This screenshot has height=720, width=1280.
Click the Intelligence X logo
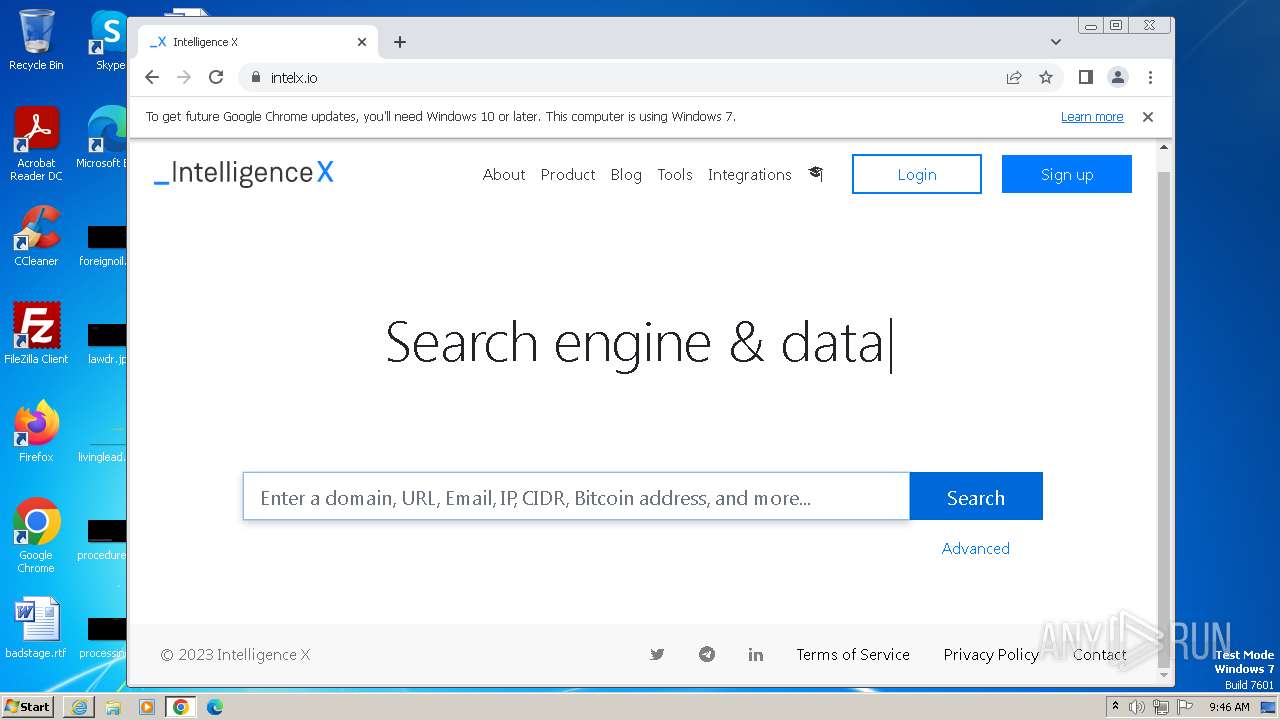pyautogui.click(x=244, y=173)
